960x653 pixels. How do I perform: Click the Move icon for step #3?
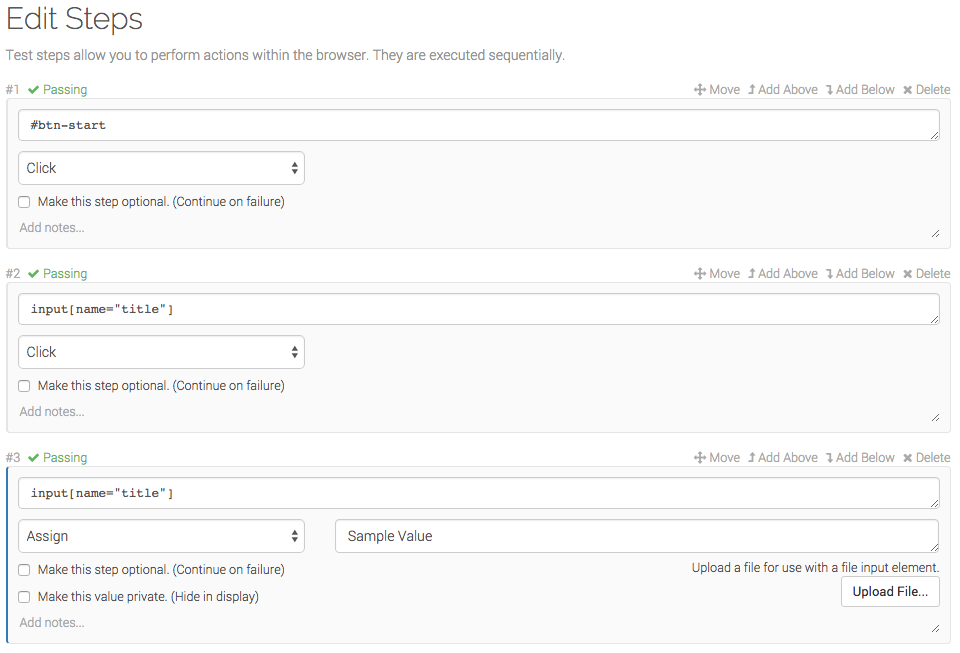716,457
